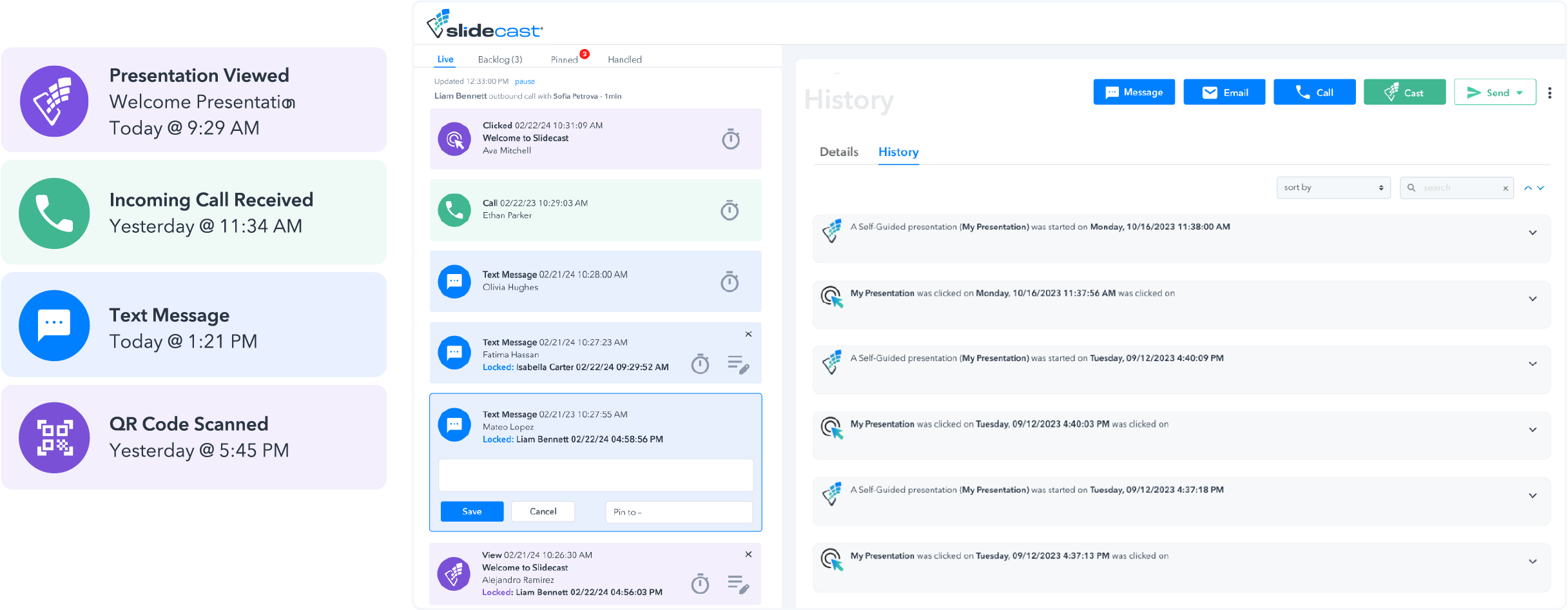Click the QR Code Scanned icon
This screenshot has width=1568, height=610.
pyautogui.click(x=54, y=437)
